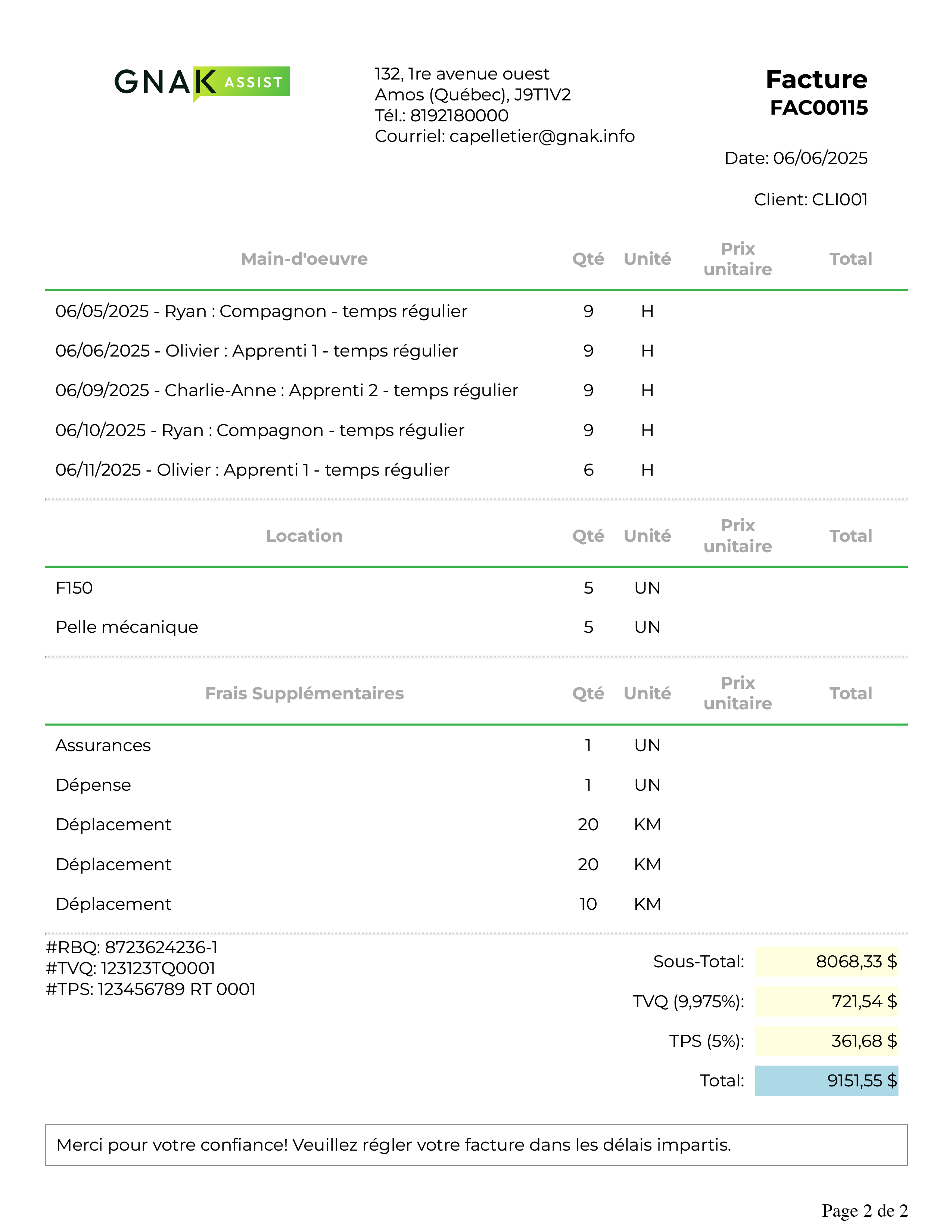The width and height of the screenshot is (952, 1232).
Task: Click the TVQ (9,975%): label
Action: pos(689,1001)
